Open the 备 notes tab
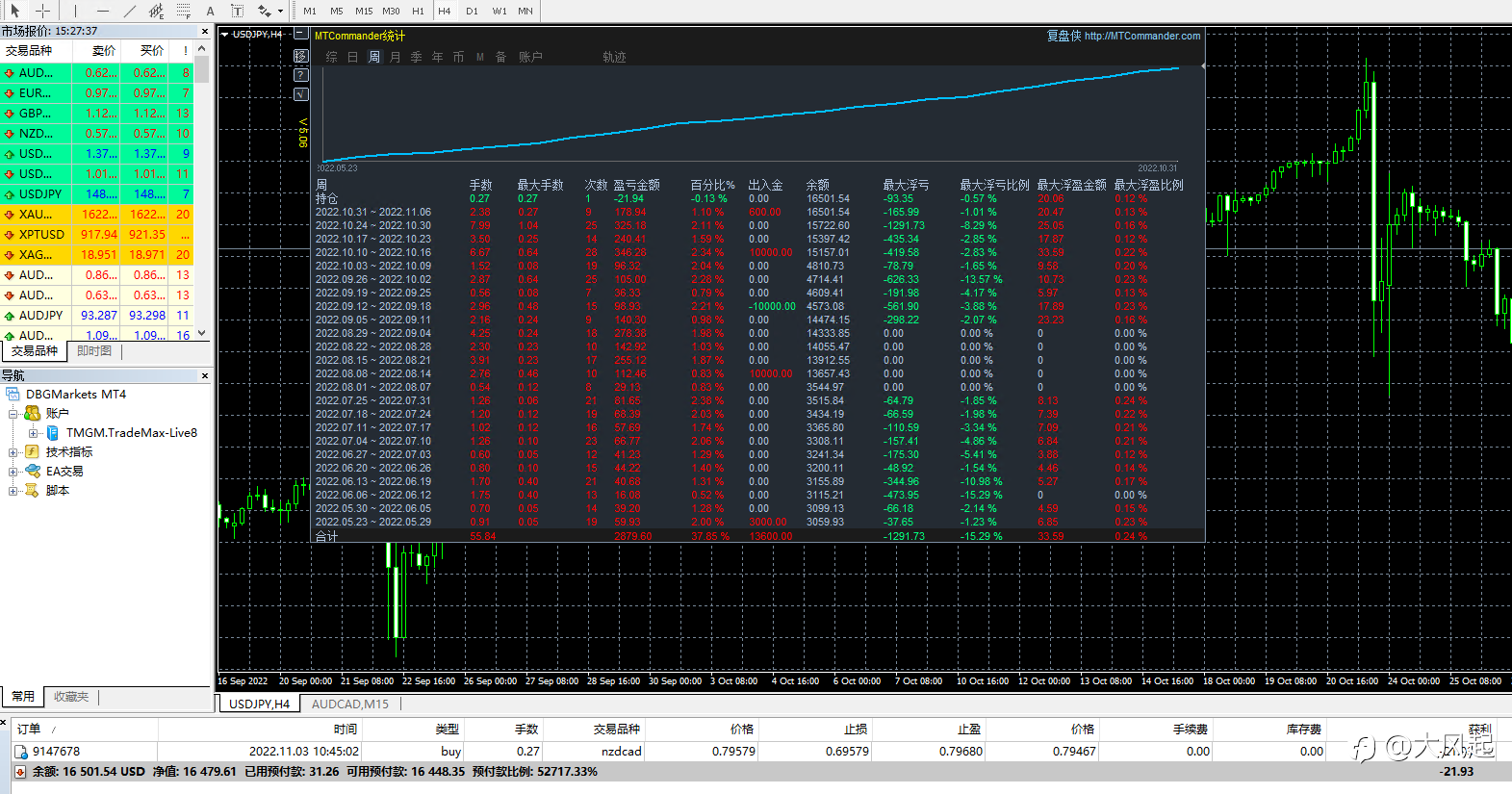Viewport: 1512px width, 794px height. 500,58
